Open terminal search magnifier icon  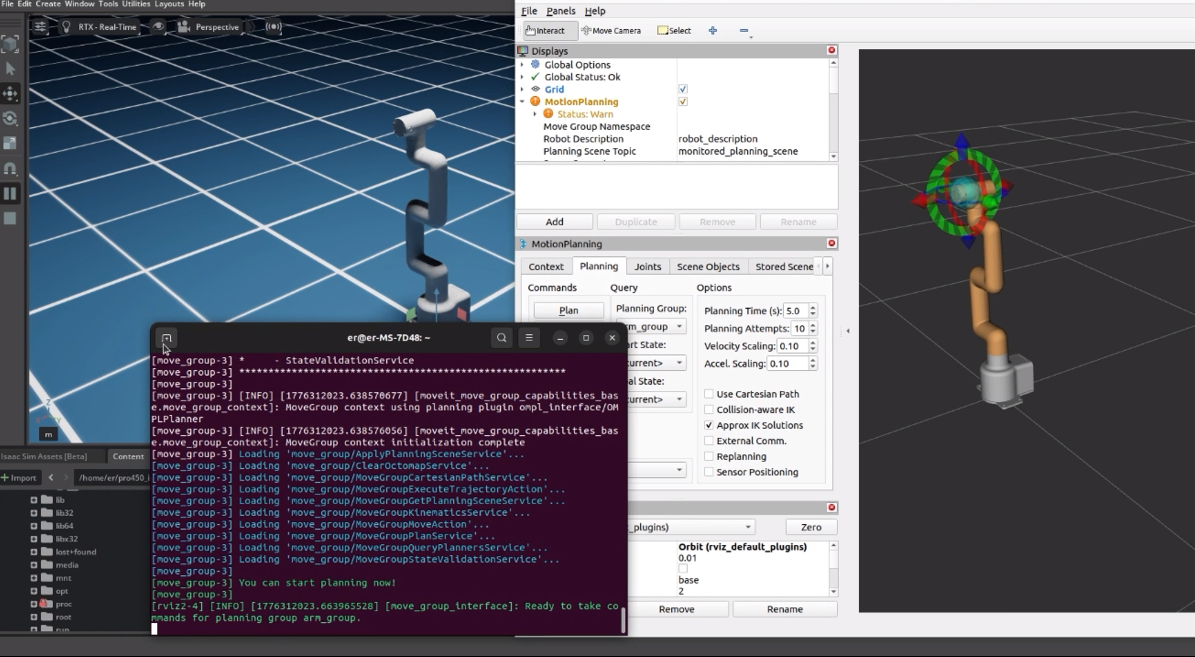[x=502, y=338]
